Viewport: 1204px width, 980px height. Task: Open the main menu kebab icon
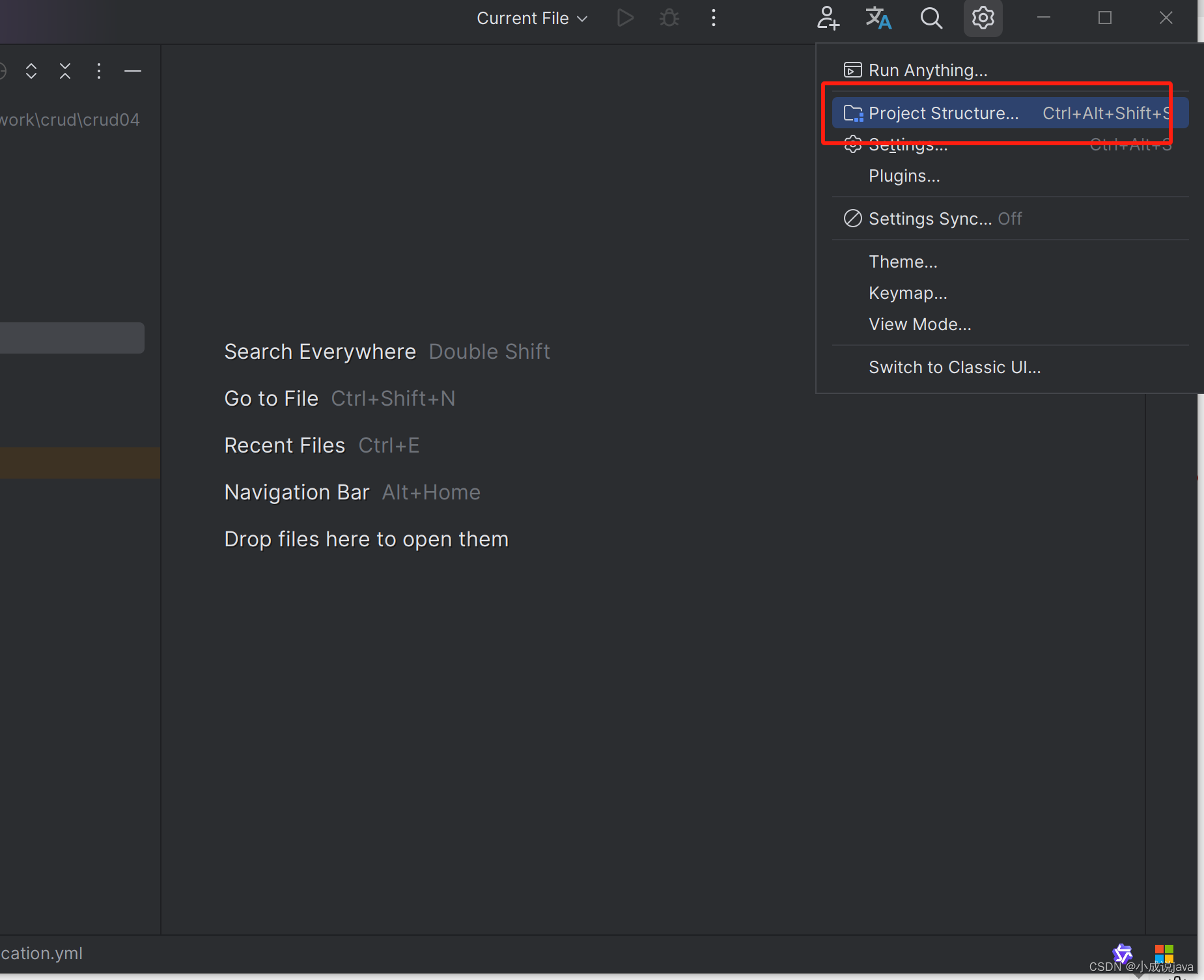[x=713, y=18]
